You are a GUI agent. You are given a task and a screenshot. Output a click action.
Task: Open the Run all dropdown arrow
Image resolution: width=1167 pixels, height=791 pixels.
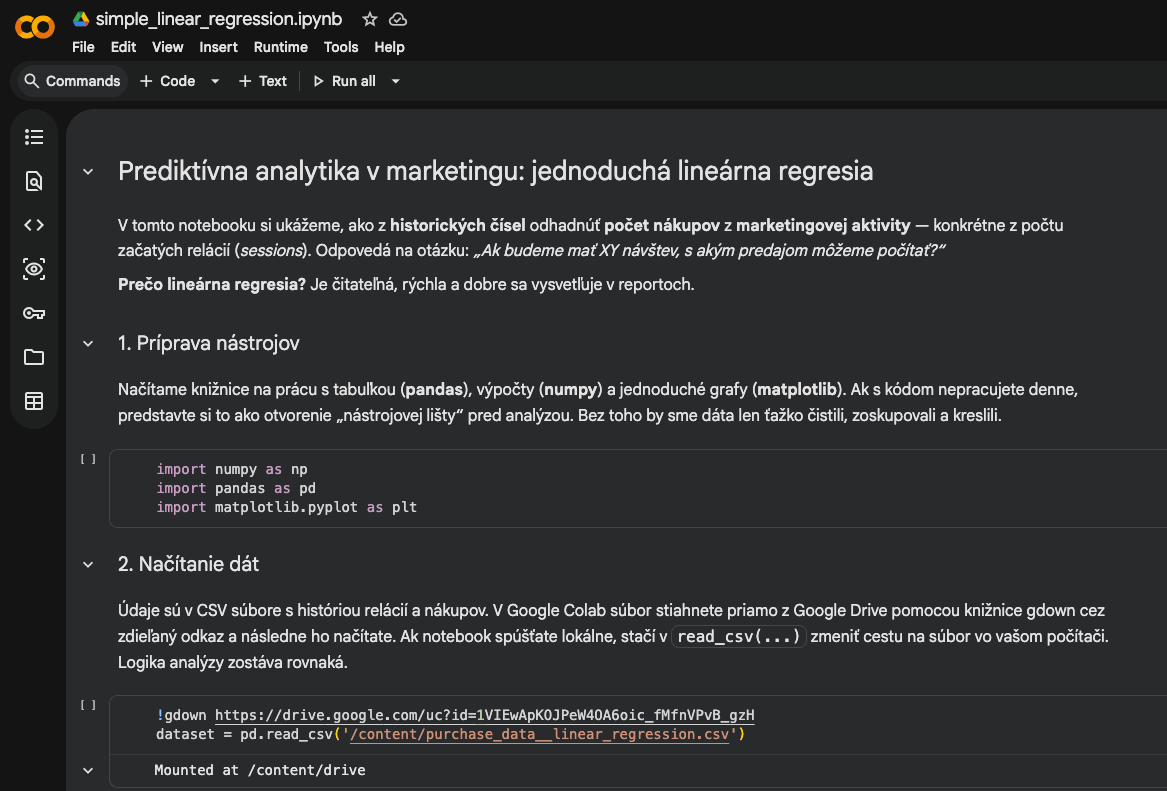(x=395, y=81)
